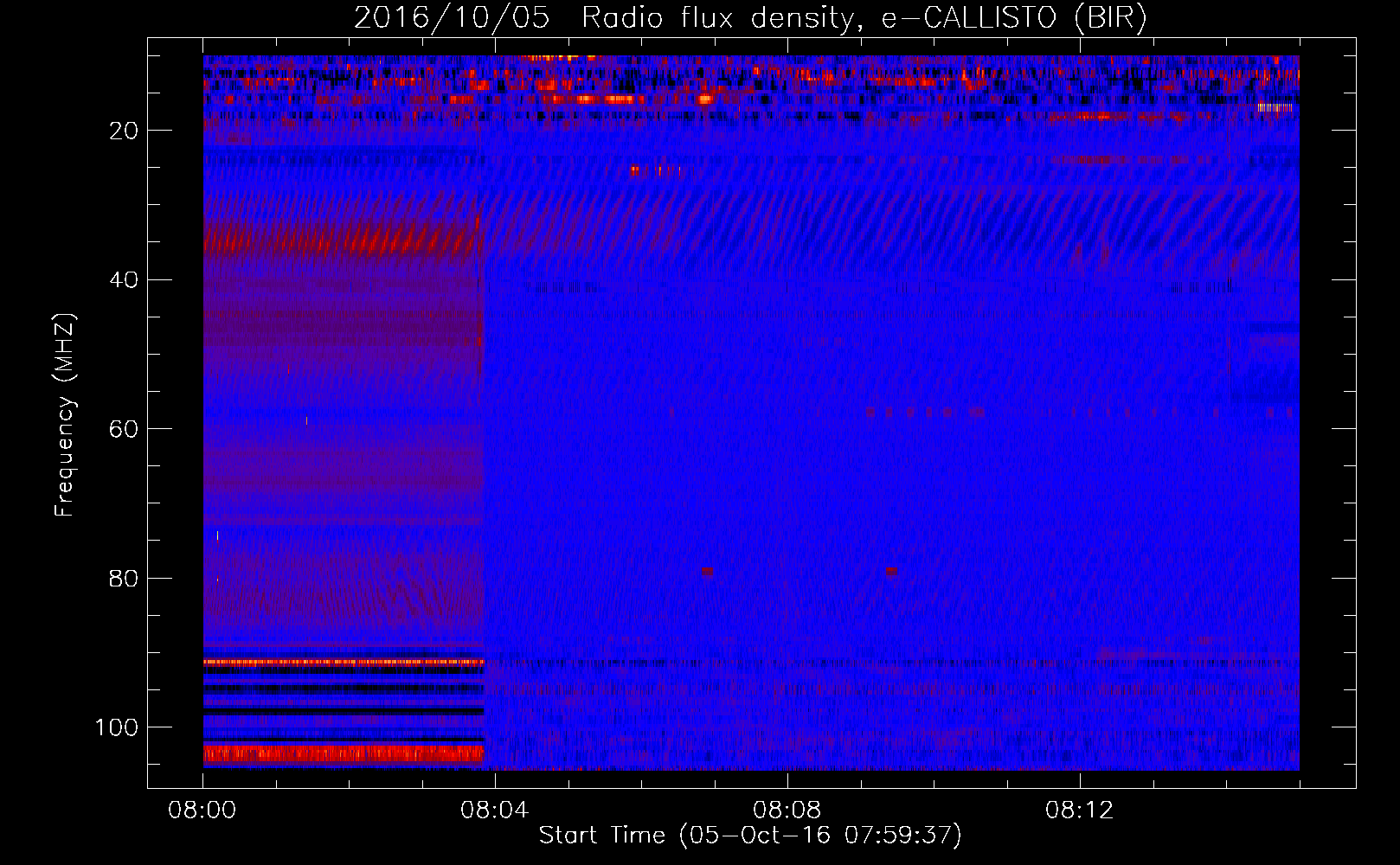Click the 08:00 time tick label
This screenshot has width=1400, height=865.
pyautogui.click(x=202, y=811)
